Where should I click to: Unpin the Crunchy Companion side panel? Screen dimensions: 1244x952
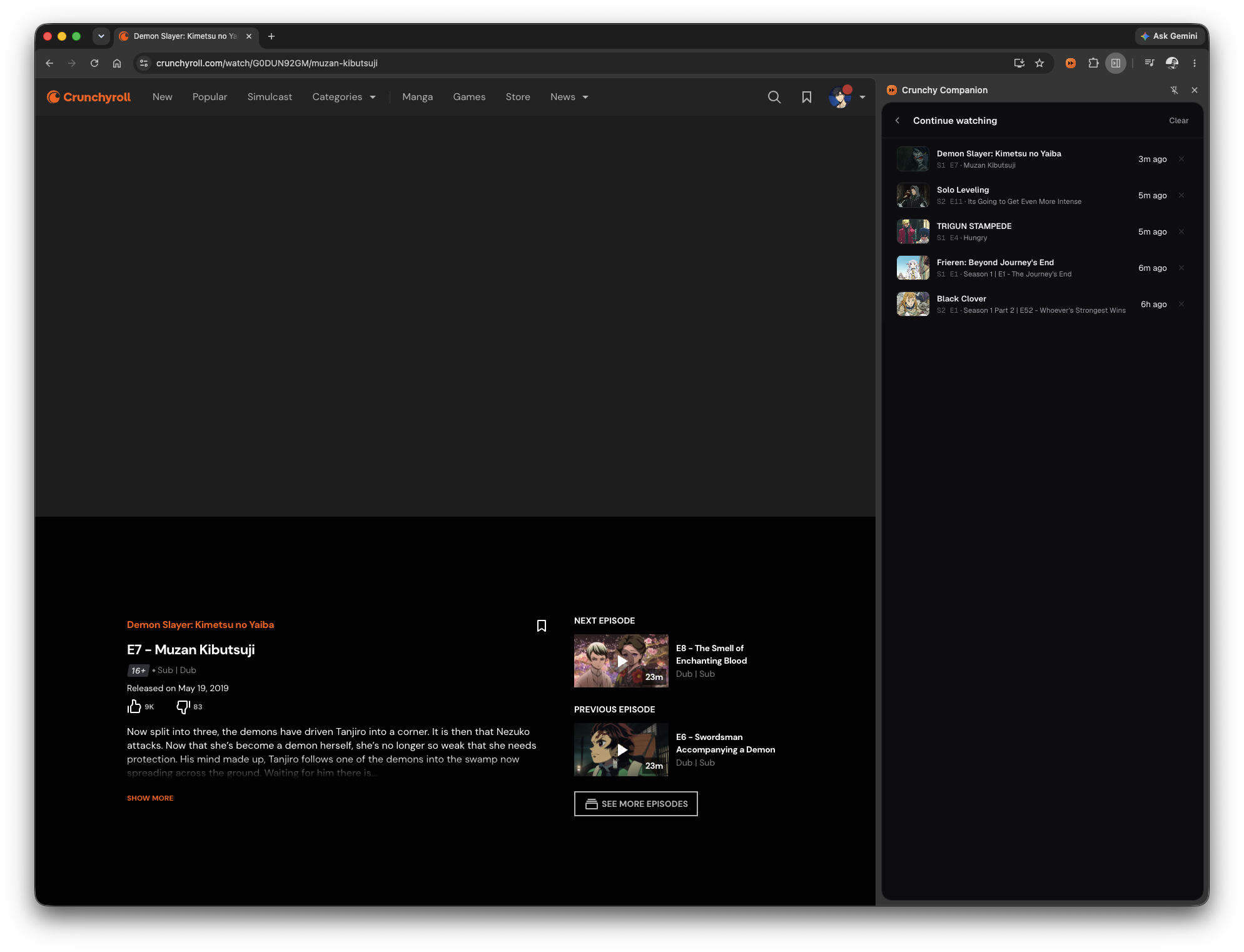[x=1175, y=90]
